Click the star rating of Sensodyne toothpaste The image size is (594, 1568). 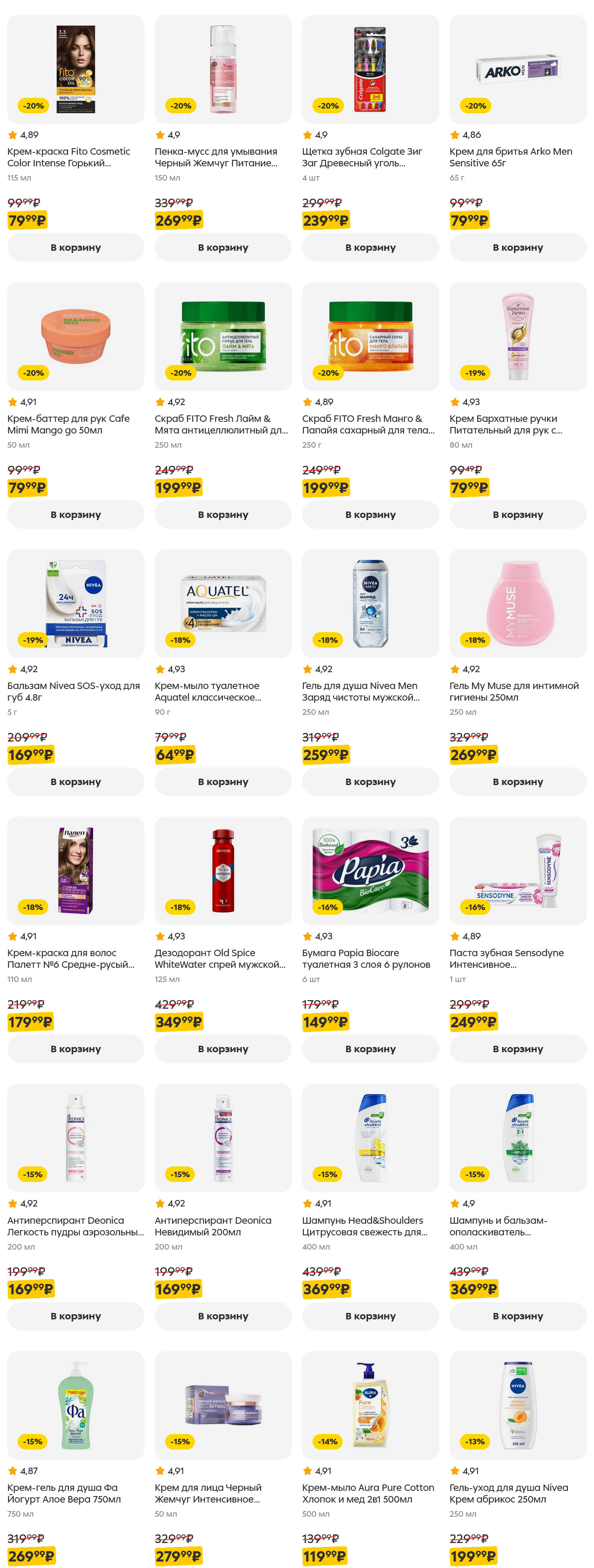point(465,936)
